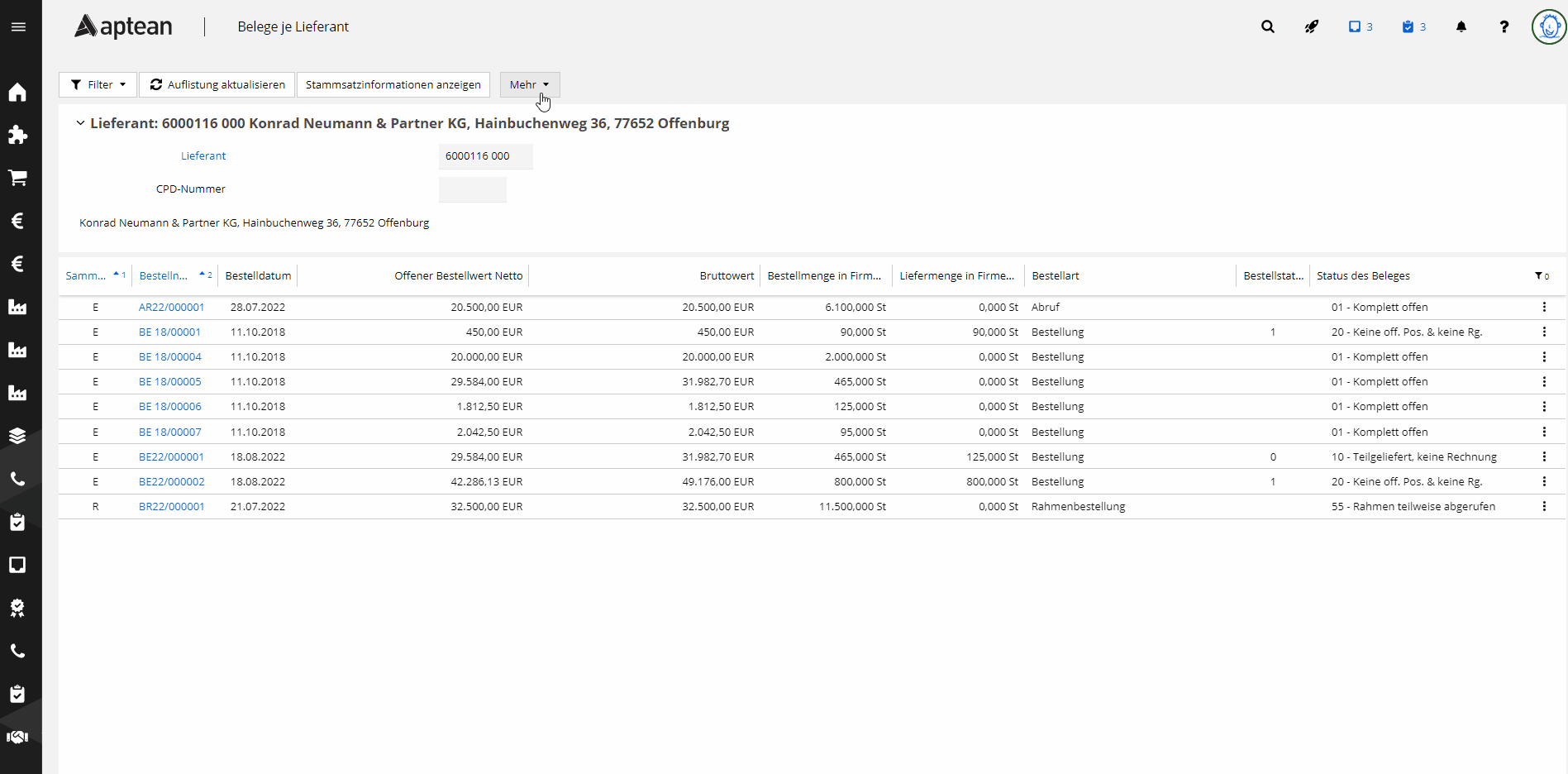Sort by Status des Beleges column
Viewport: 1568px width, 774px height.
[1363, 276]
